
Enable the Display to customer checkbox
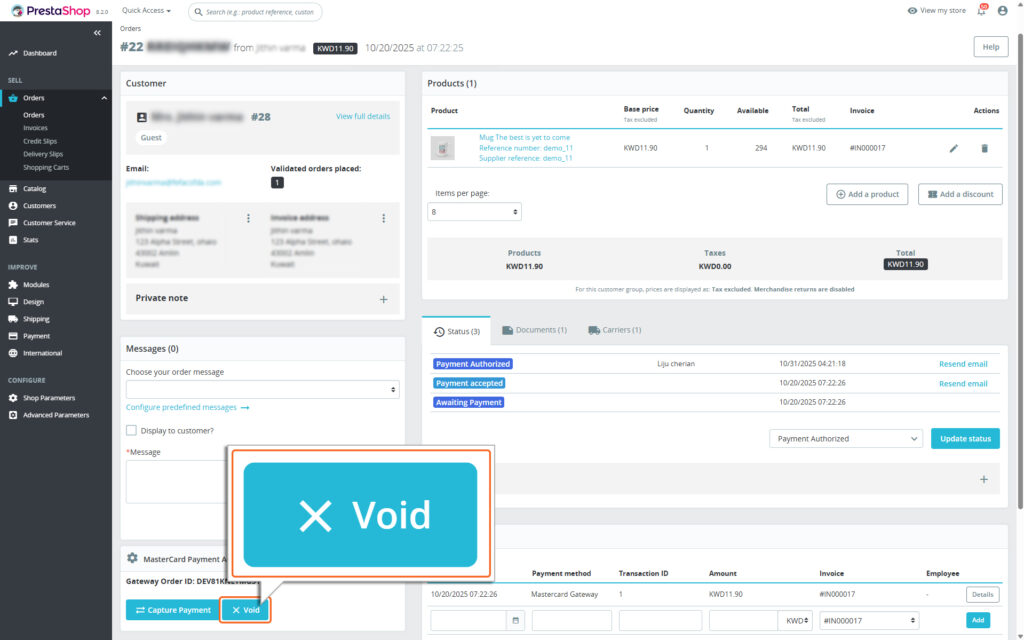(129, 430)
